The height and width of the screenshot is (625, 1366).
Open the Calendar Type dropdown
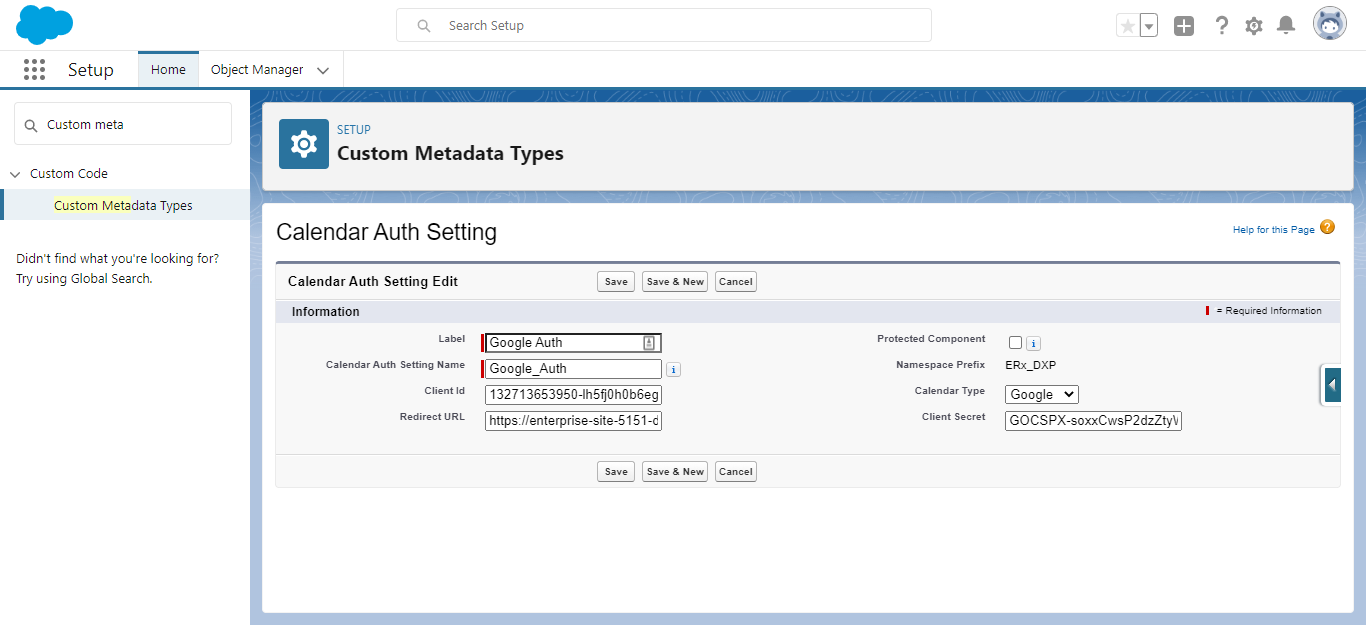click(x=1041, y=395)
